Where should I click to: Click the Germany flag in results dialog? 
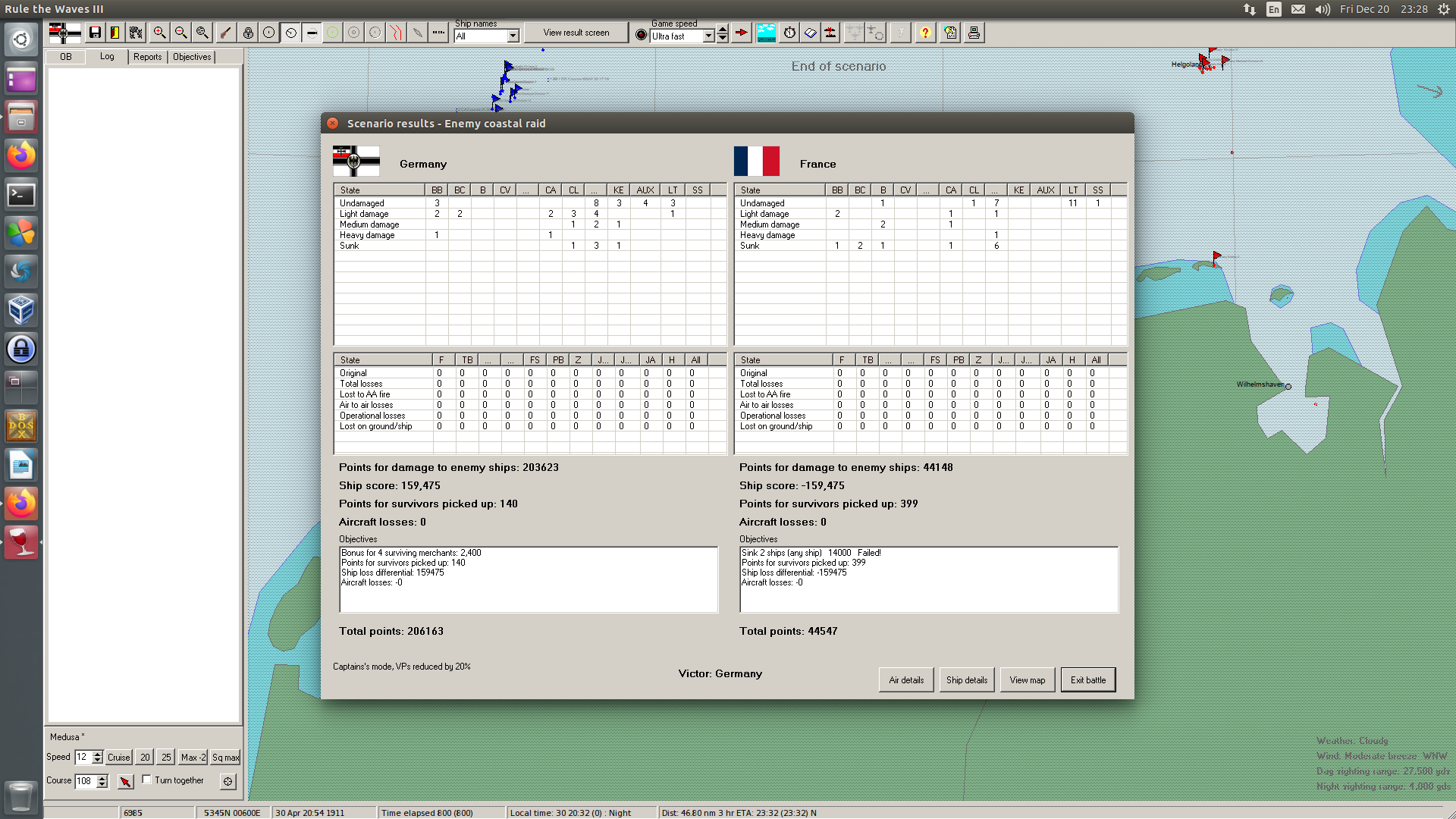click(356, 161)
